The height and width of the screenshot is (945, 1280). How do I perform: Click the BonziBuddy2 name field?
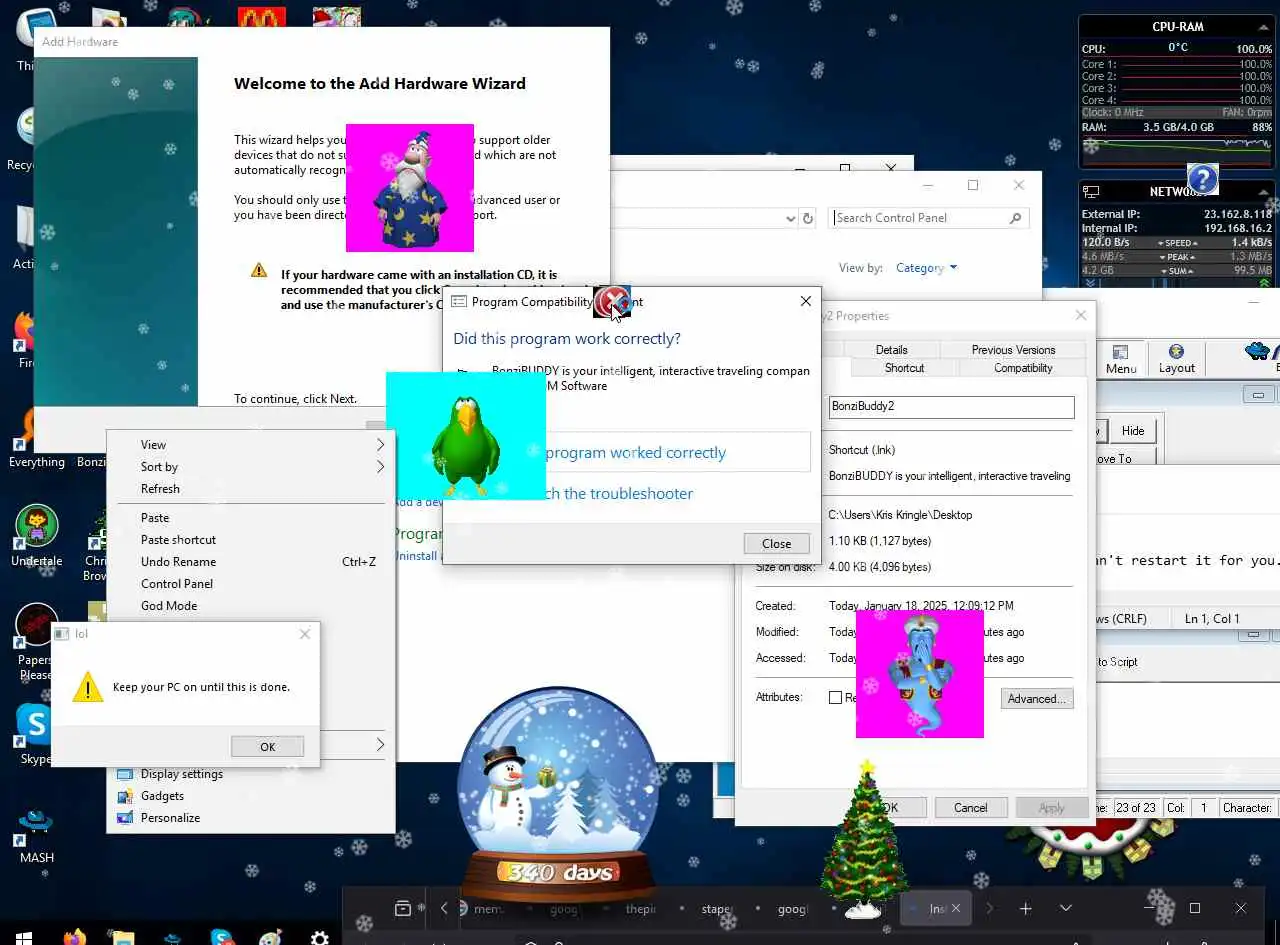tap(951, 407)
